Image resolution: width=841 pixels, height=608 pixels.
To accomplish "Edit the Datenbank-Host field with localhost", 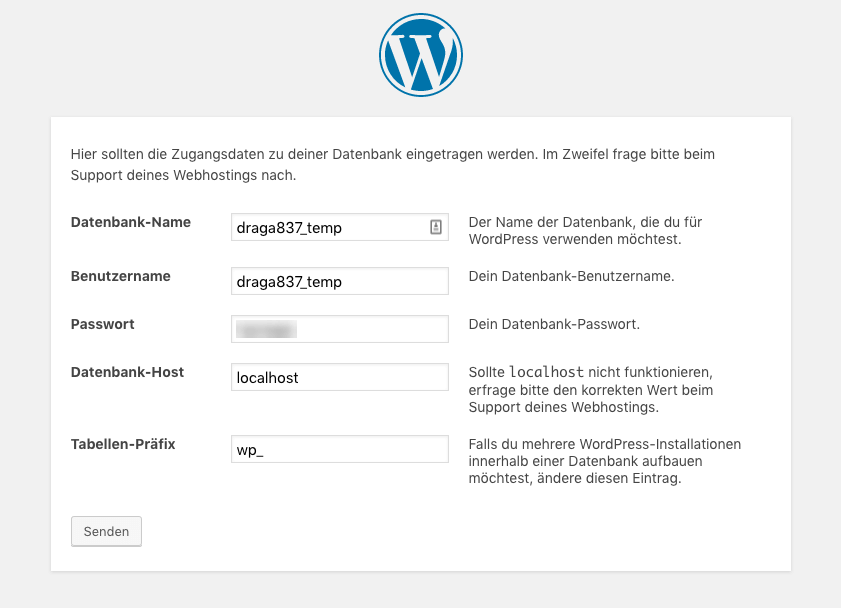I will [340, 377].
